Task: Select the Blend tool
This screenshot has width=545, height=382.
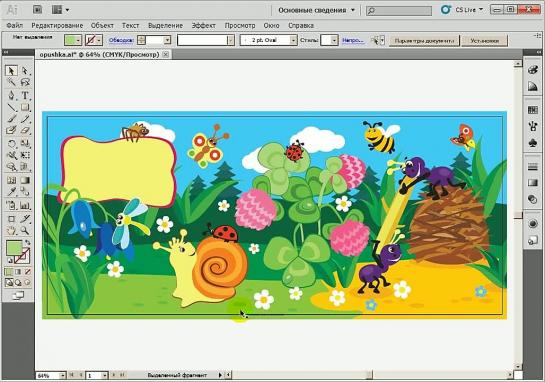Action: [25, 192]
